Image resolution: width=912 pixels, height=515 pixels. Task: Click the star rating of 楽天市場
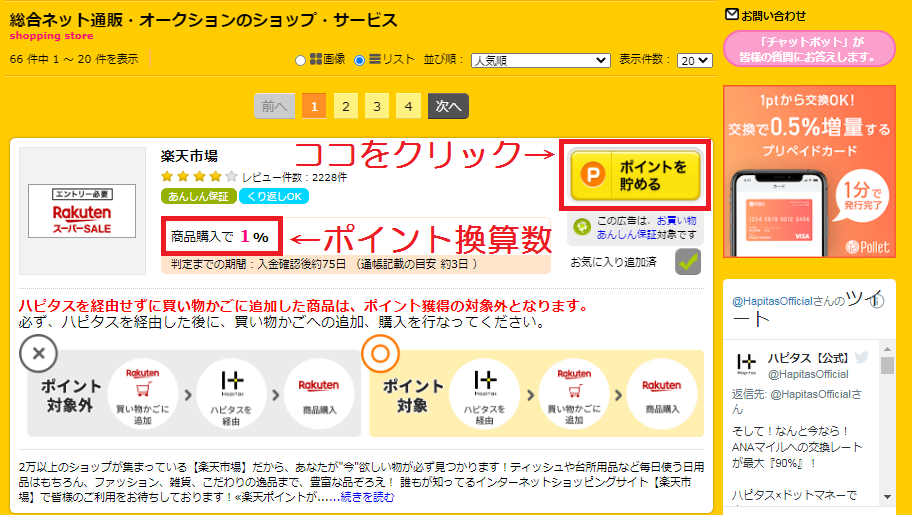point(200,177)
